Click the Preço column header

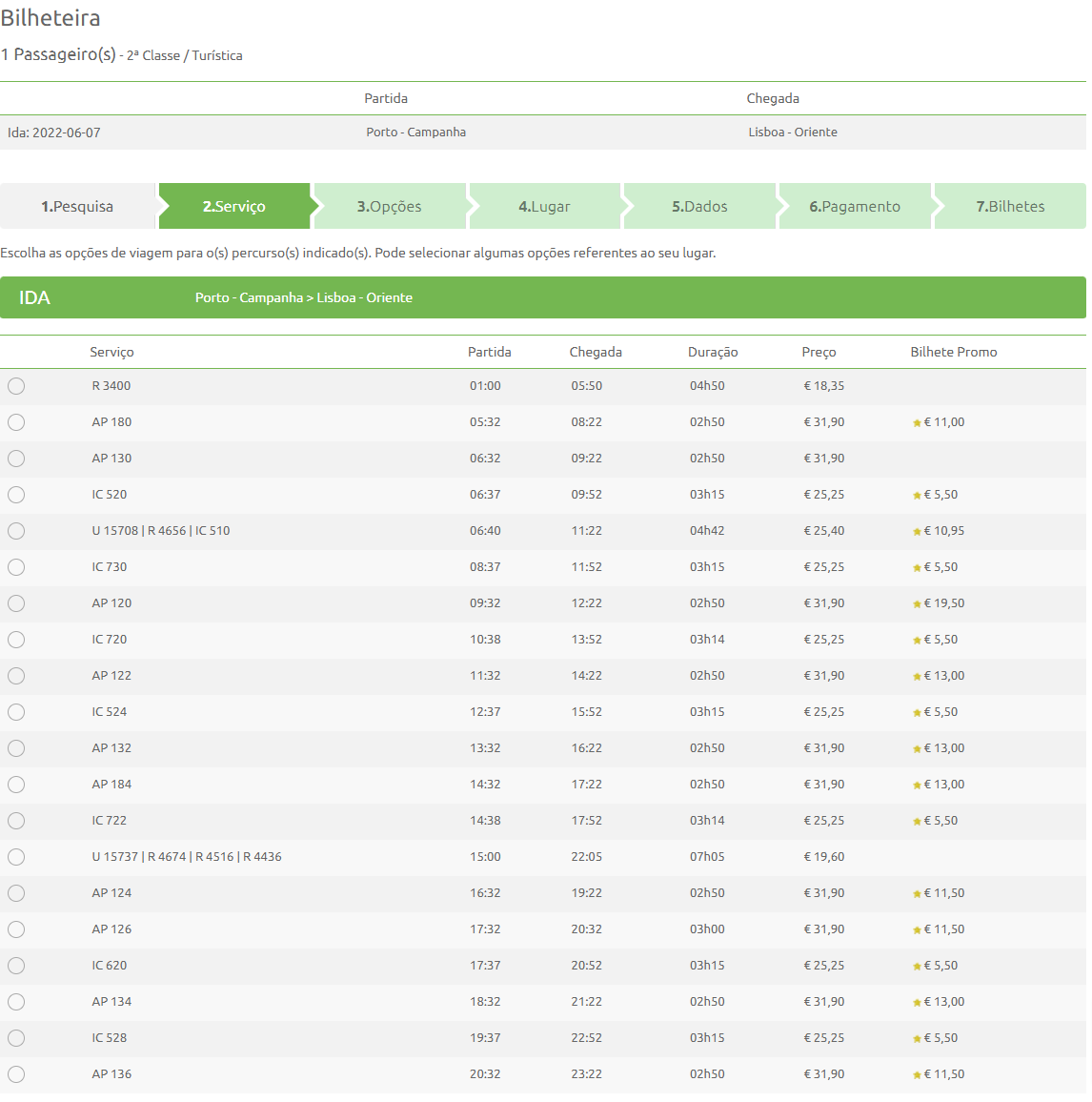coord(819,352)
